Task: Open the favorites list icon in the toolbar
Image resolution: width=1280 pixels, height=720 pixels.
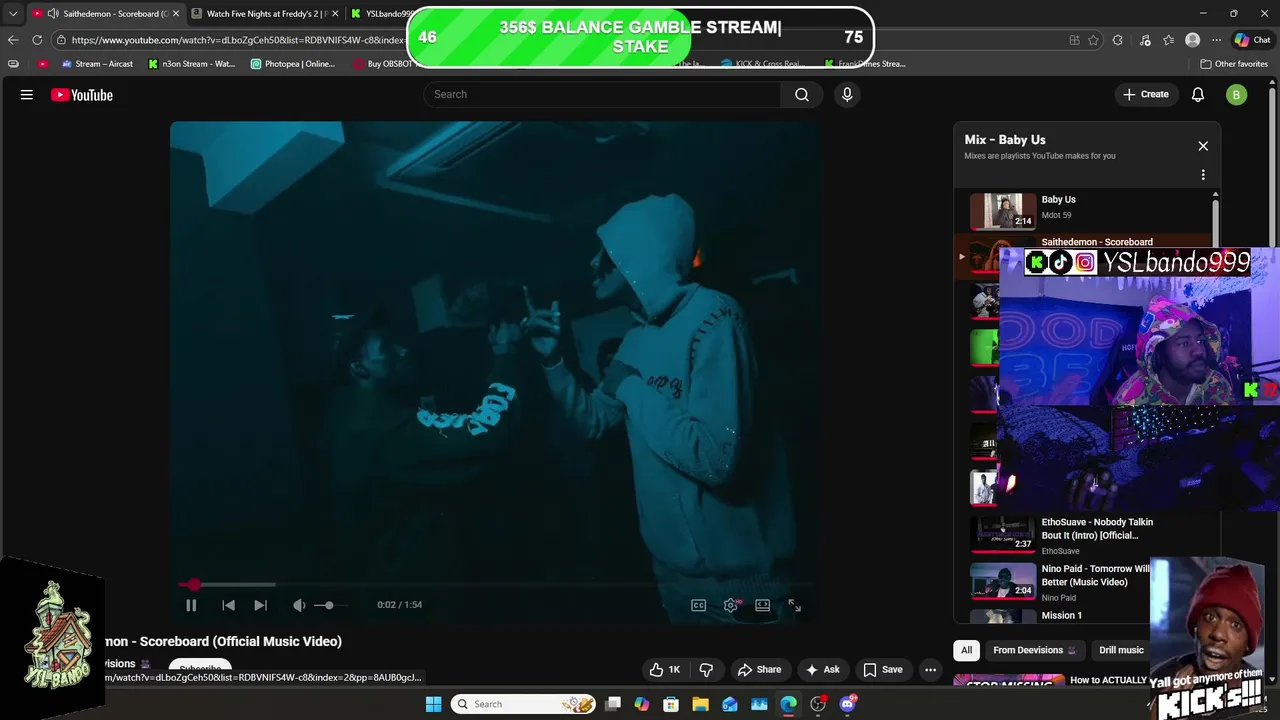Action: tap(1169, 40)
